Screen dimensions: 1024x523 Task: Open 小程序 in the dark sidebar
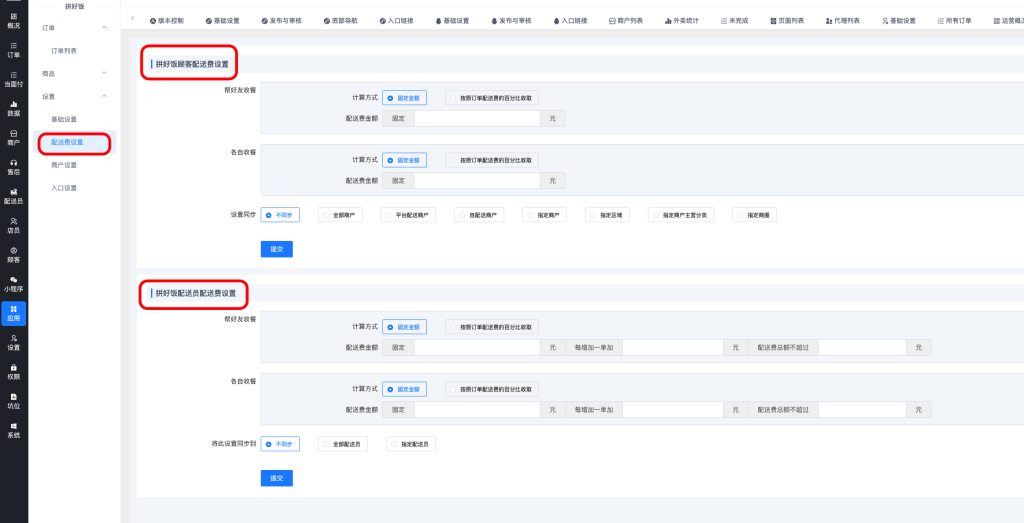tap(13, 284)
